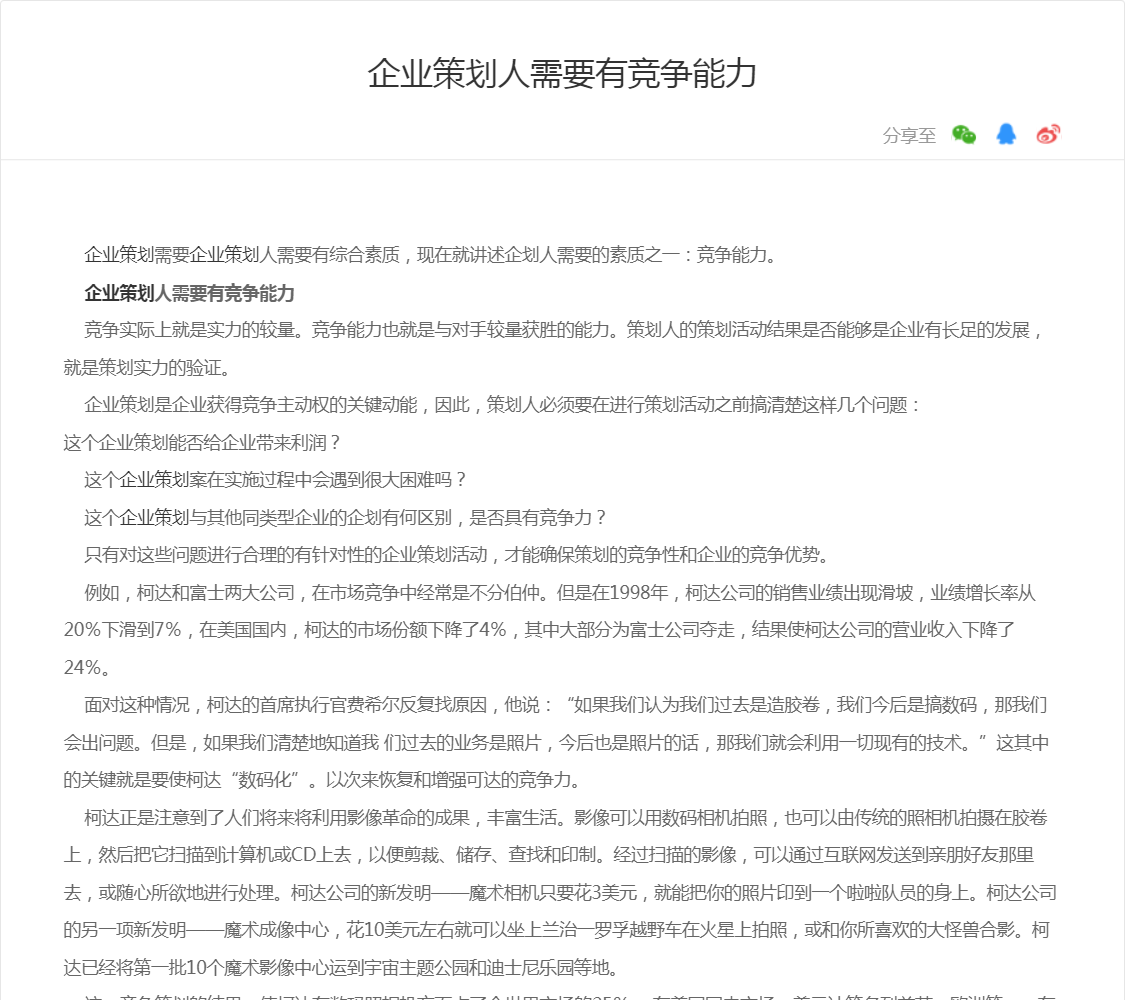Click the large page title at top
Image resolution: width=1125 pixels, height=1000 pixels.
click(562, 74)
